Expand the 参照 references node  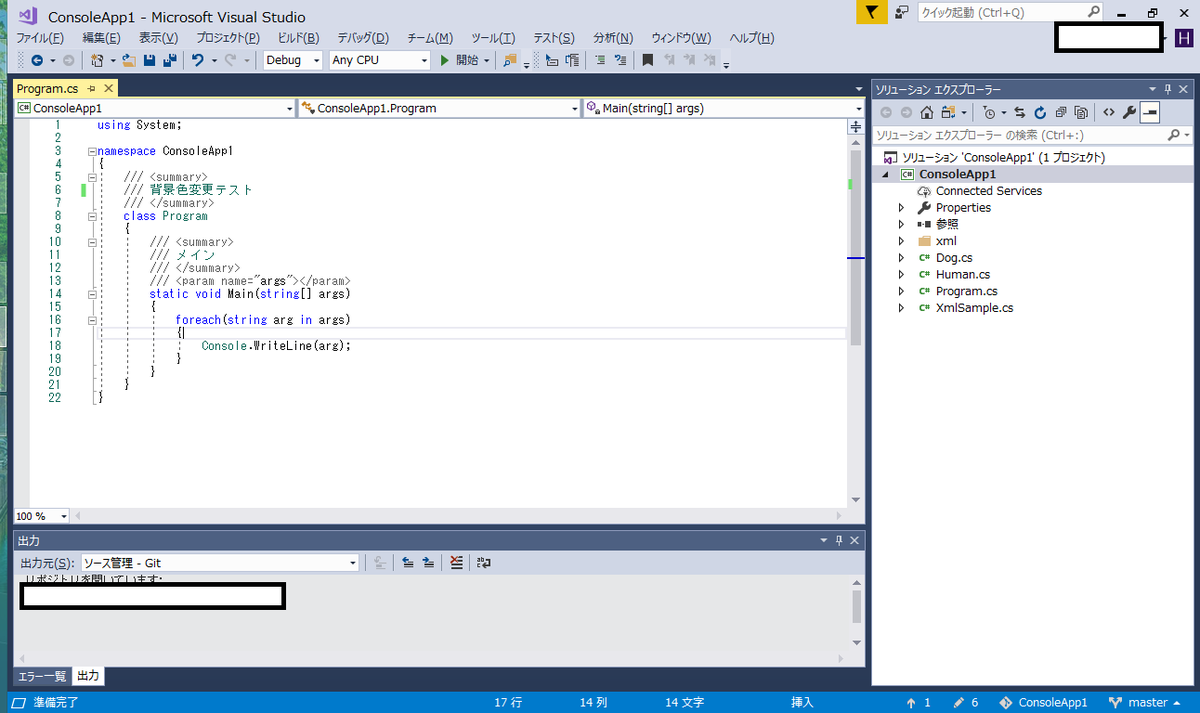click(901, 224)
